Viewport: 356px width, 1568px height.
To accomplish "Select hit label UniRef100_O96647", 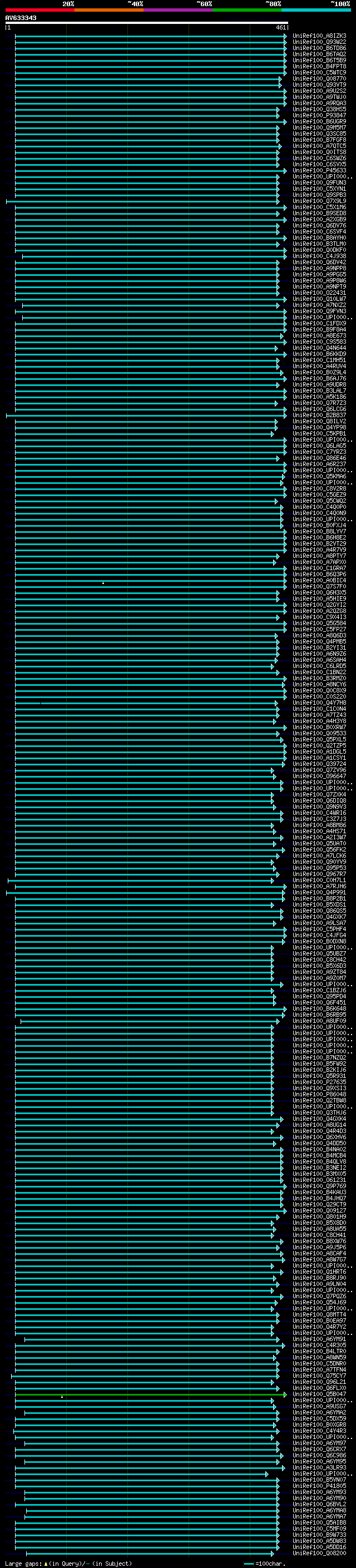I will 319,776.
